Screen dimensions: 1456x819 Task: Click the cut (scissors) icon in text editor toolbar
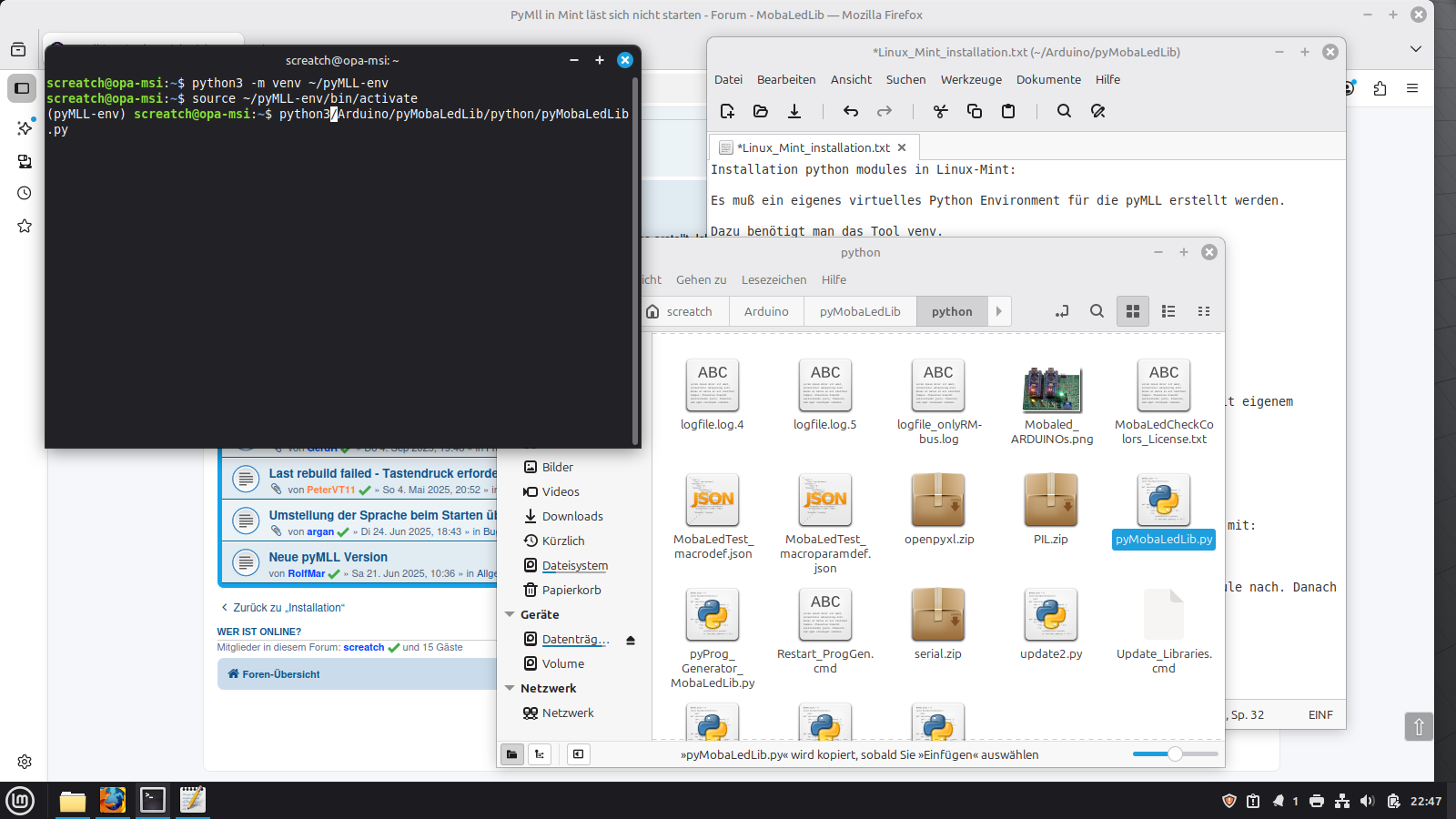tap(940, 111)
